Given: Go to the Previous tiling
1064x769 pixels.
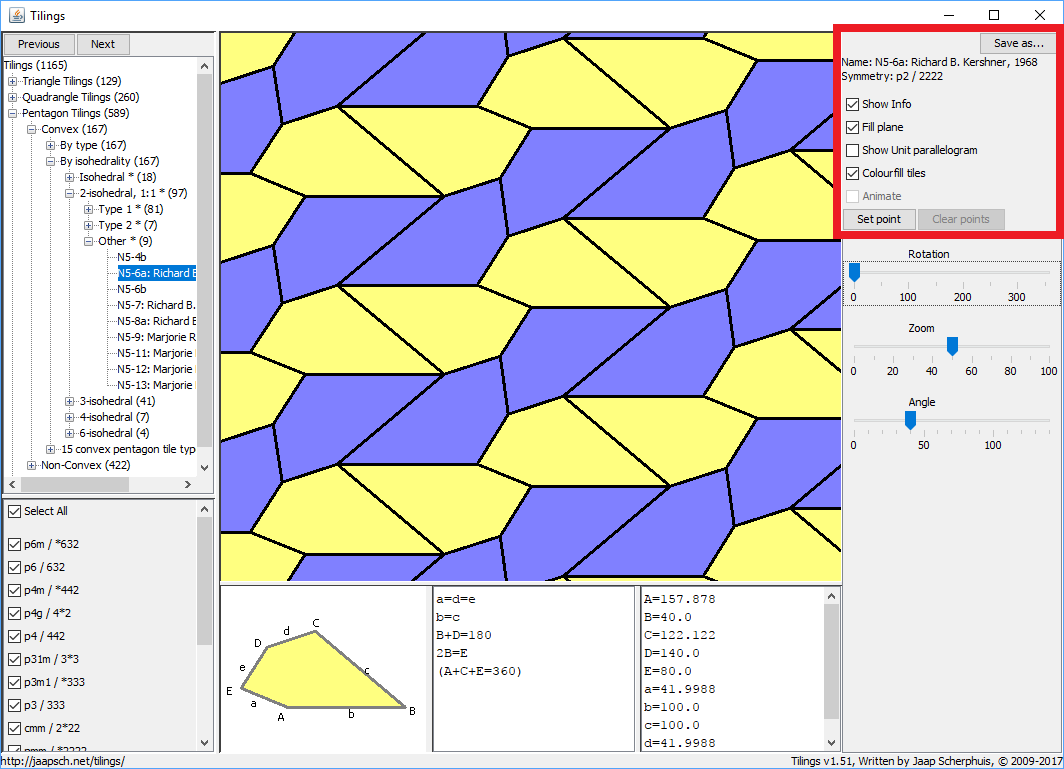Looking at the screenshot, I should point(39,44).
